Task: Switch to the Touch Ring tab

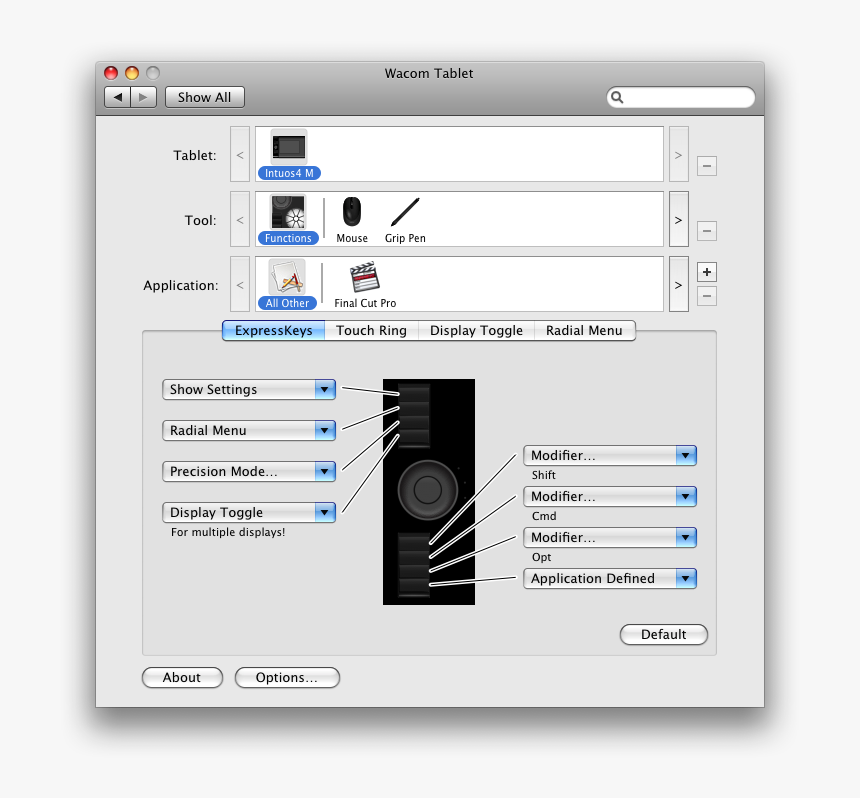Action: click(x=371, y=331)
